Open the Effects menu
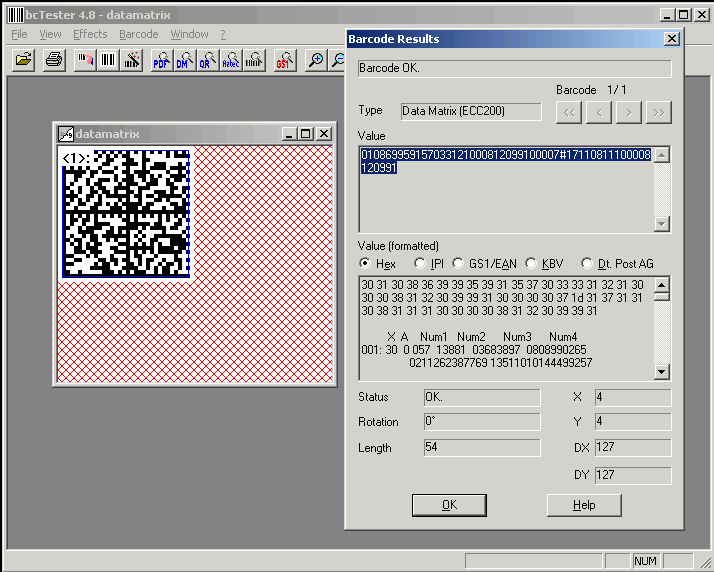The height and width of the screenshot is (572, 714). 90,34
